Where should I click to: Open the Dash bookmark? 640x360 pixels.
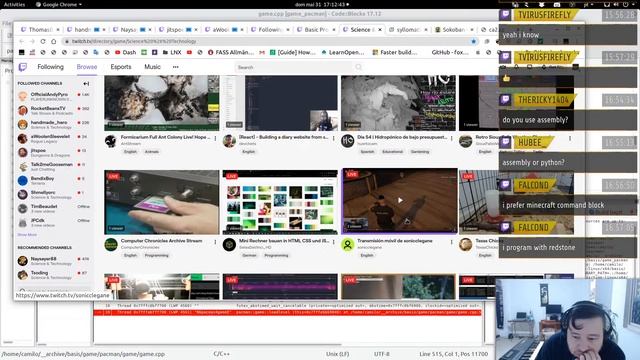point(126,52)
